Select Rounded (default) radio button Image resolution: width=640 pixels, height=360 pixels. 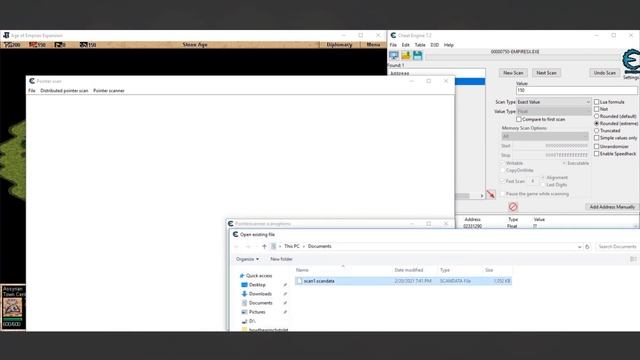(x=596, y=116)
